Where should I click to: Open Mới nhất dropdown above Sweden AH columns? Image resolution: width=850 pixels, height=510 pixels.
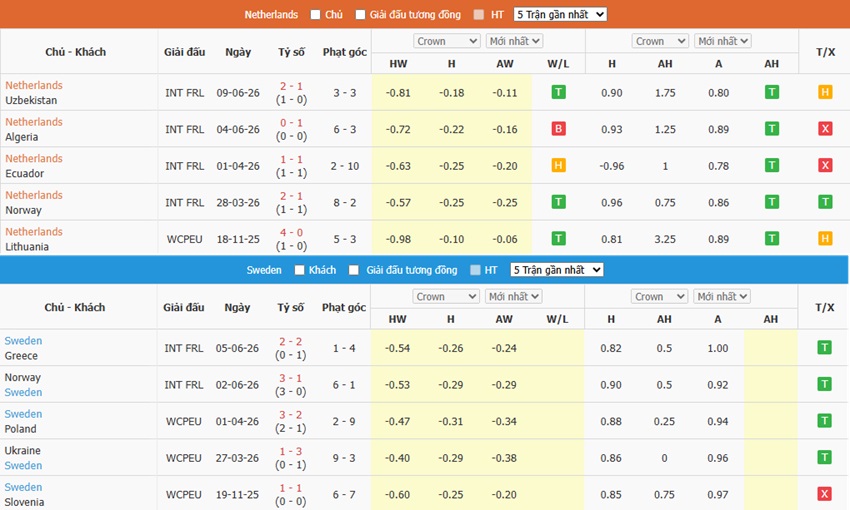(722, 296)
